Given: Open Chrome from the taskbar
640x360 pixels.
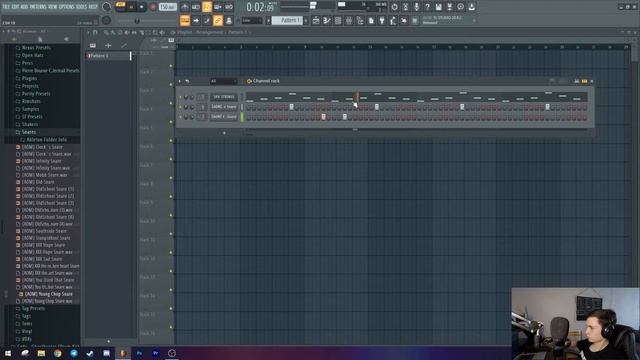Looking at the screenshot, I should (x=58, y=353).
